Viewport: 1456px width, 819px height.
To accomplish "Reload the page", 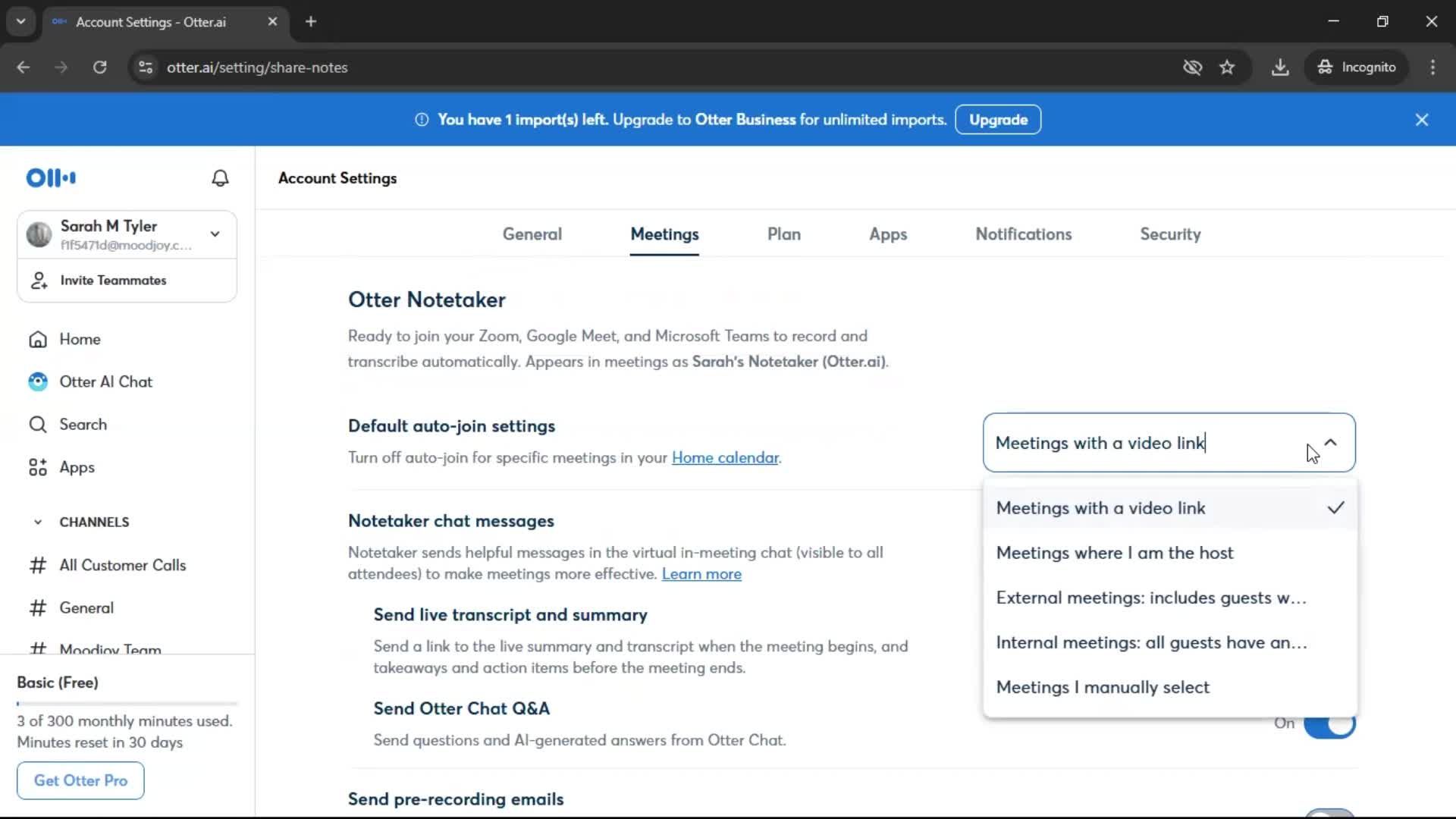I will (x=99, y=67).
